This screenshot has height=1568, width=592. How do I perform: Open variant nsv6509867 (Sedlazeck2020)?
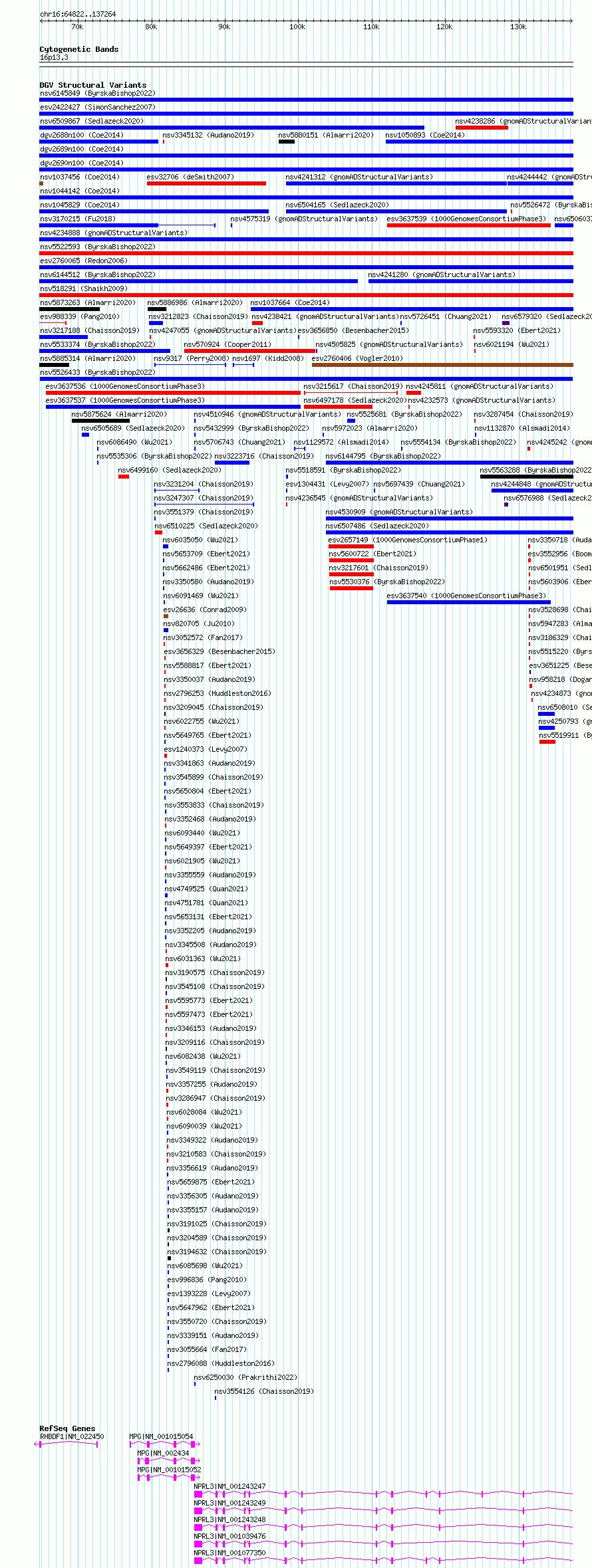coord(91,121)
